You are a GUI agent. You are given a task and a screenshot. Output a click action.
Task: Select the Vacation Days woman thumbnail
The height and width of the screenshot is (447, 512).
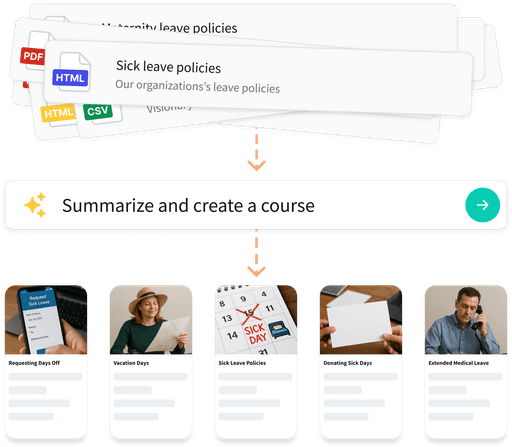coord(151,319)
